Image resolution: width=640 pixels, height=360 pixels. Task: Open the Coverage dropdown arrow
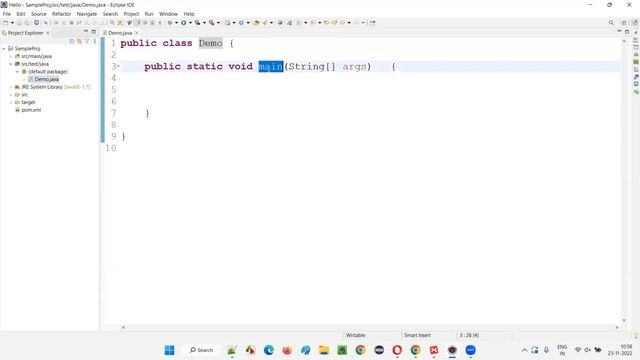(204, 23)
